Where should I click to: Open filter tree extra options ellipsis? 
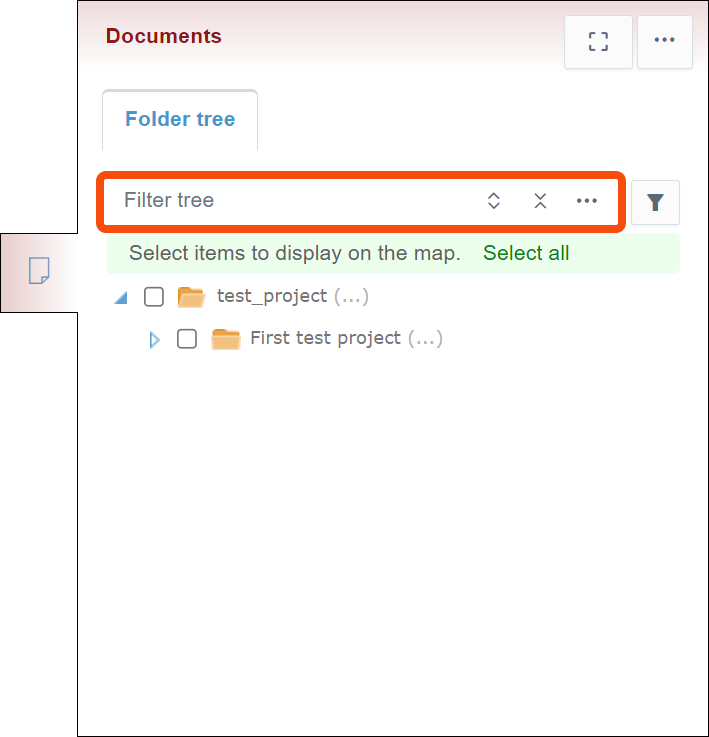tap(587, 201)
